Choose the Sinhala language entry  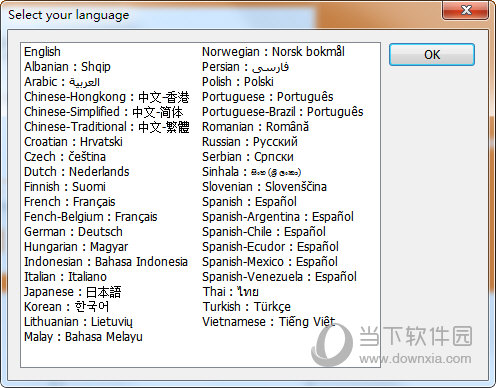[252, 172]
